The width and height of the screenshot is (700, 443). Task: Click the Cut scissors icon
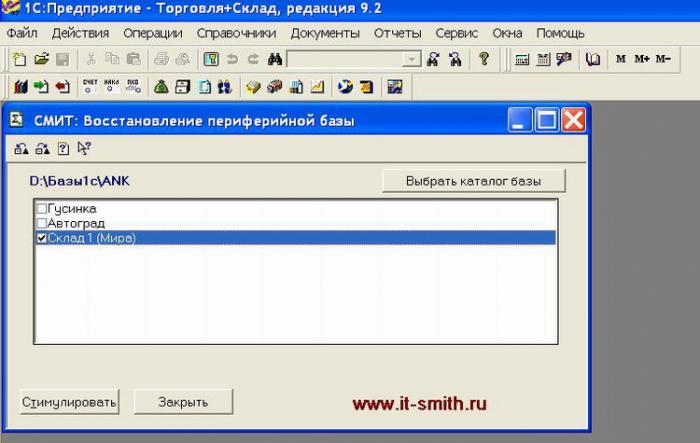point(91,59)
